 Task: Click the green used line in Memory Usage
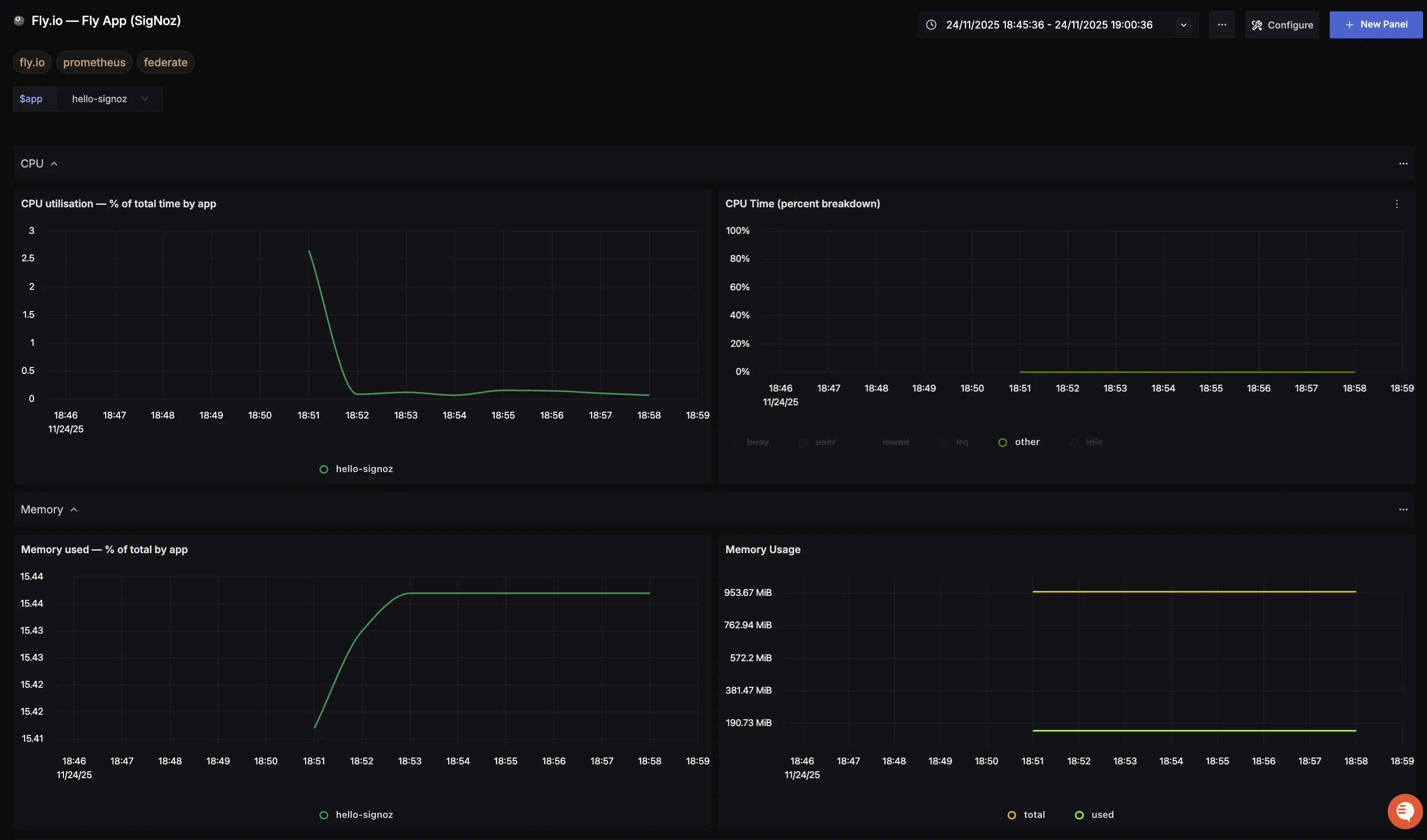[x=1194, y=731]
